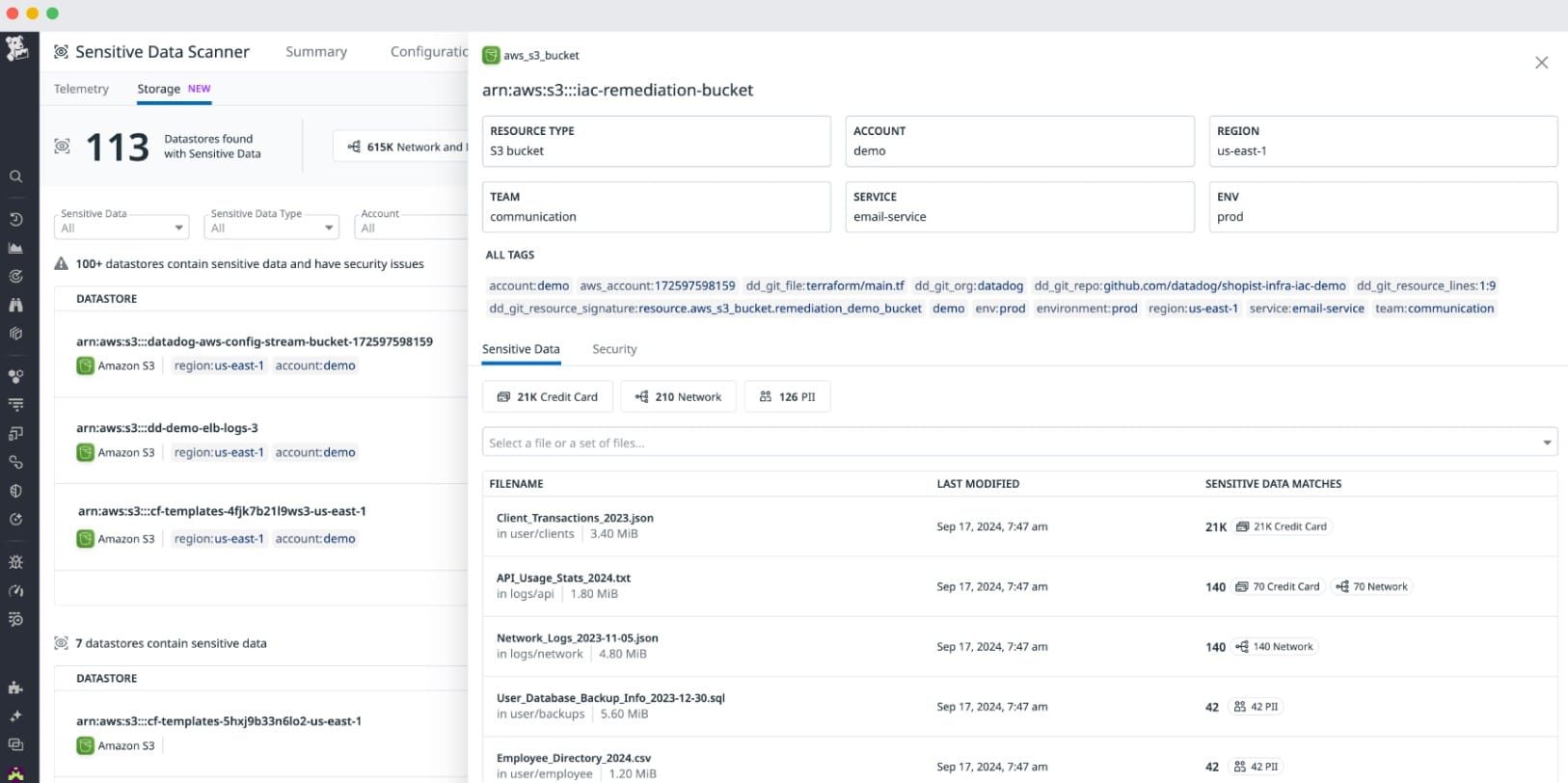Image resolution: width=1568 pixels, height=783 pixels.
Task: Filter by 210 Network button
Action: point(678,396)
